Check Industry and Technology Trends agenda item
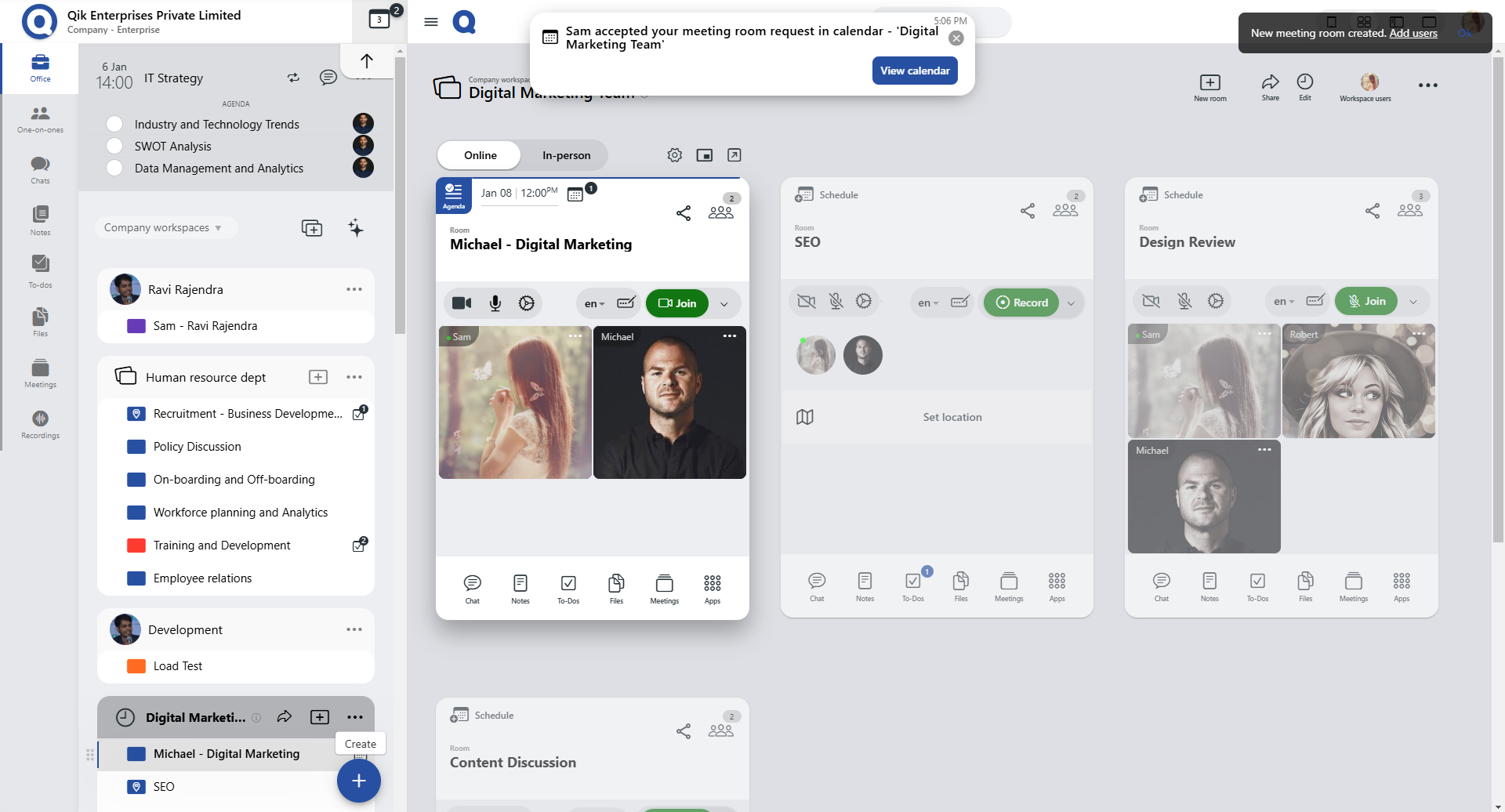This screenshot has height=812, width=1505. [114, 125]
